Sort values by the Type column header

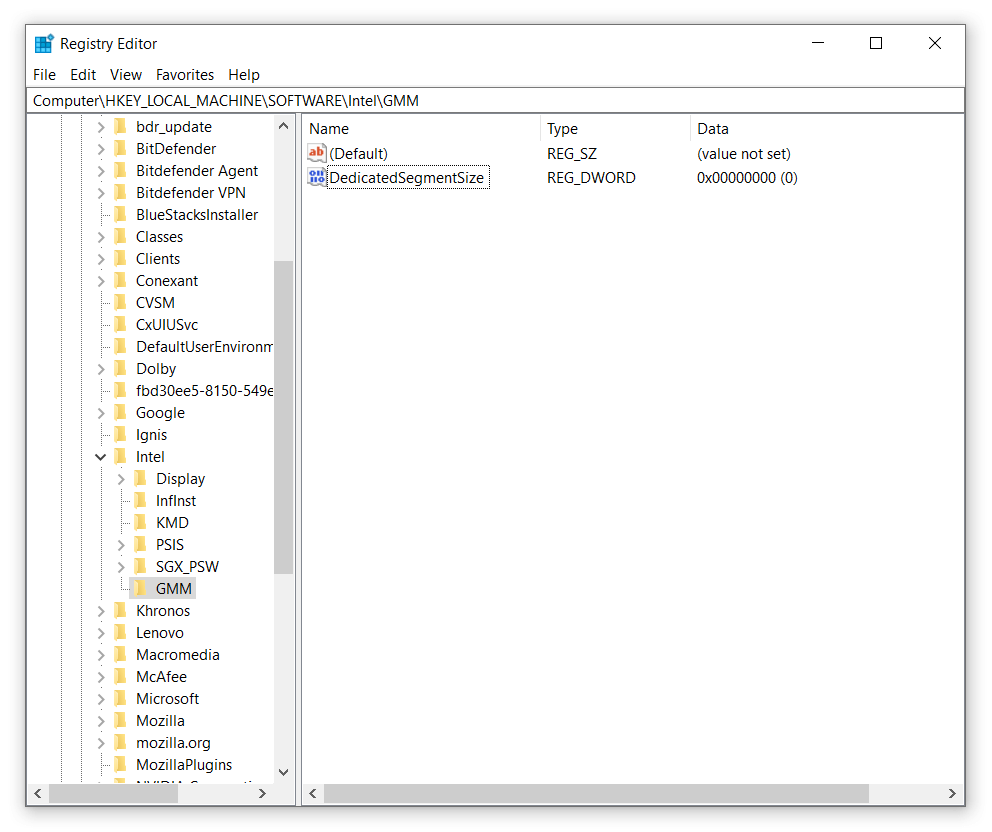[561, 128]
